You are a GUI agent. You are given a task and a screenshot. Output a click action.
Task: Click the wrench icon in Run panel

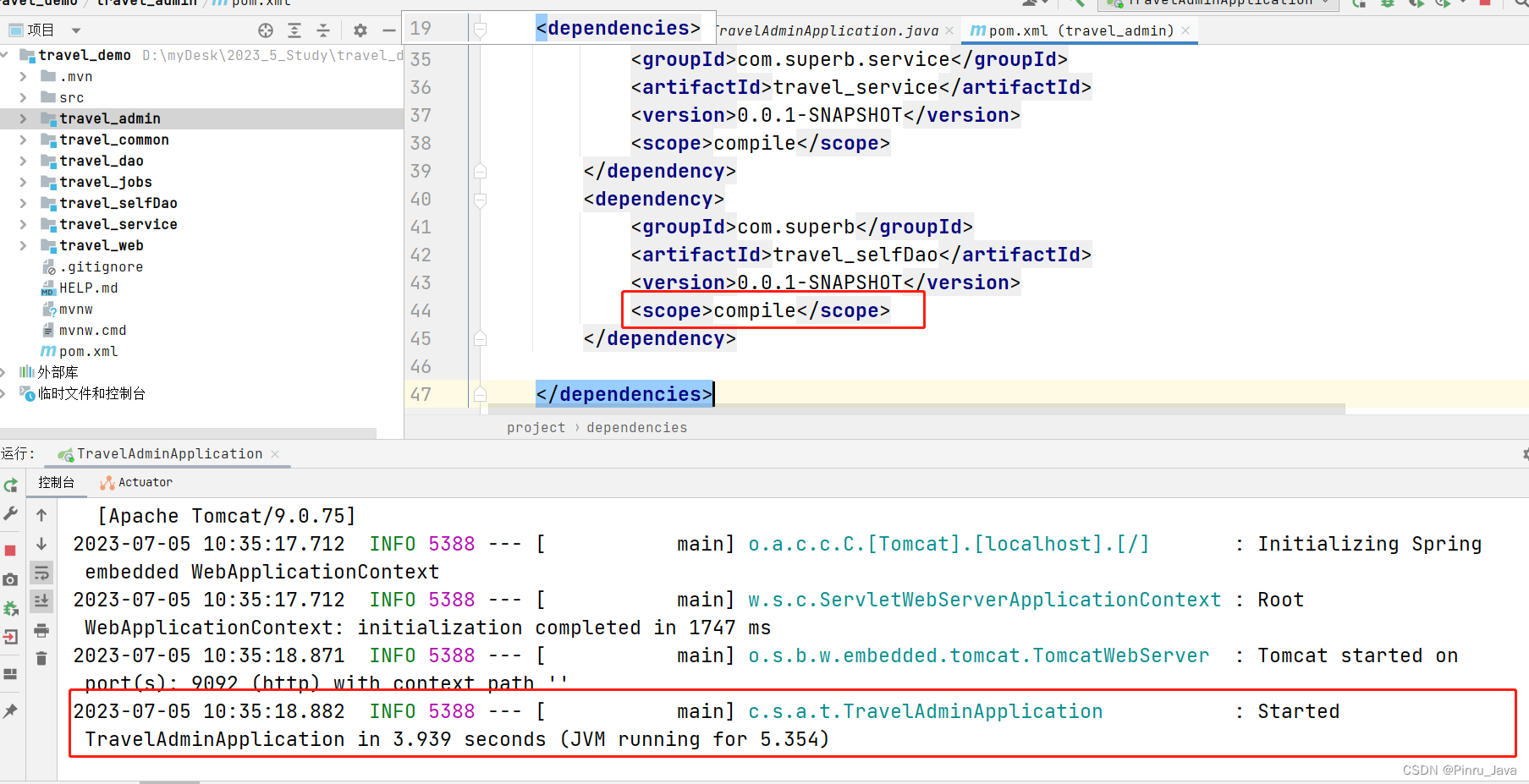pos(11,513)
